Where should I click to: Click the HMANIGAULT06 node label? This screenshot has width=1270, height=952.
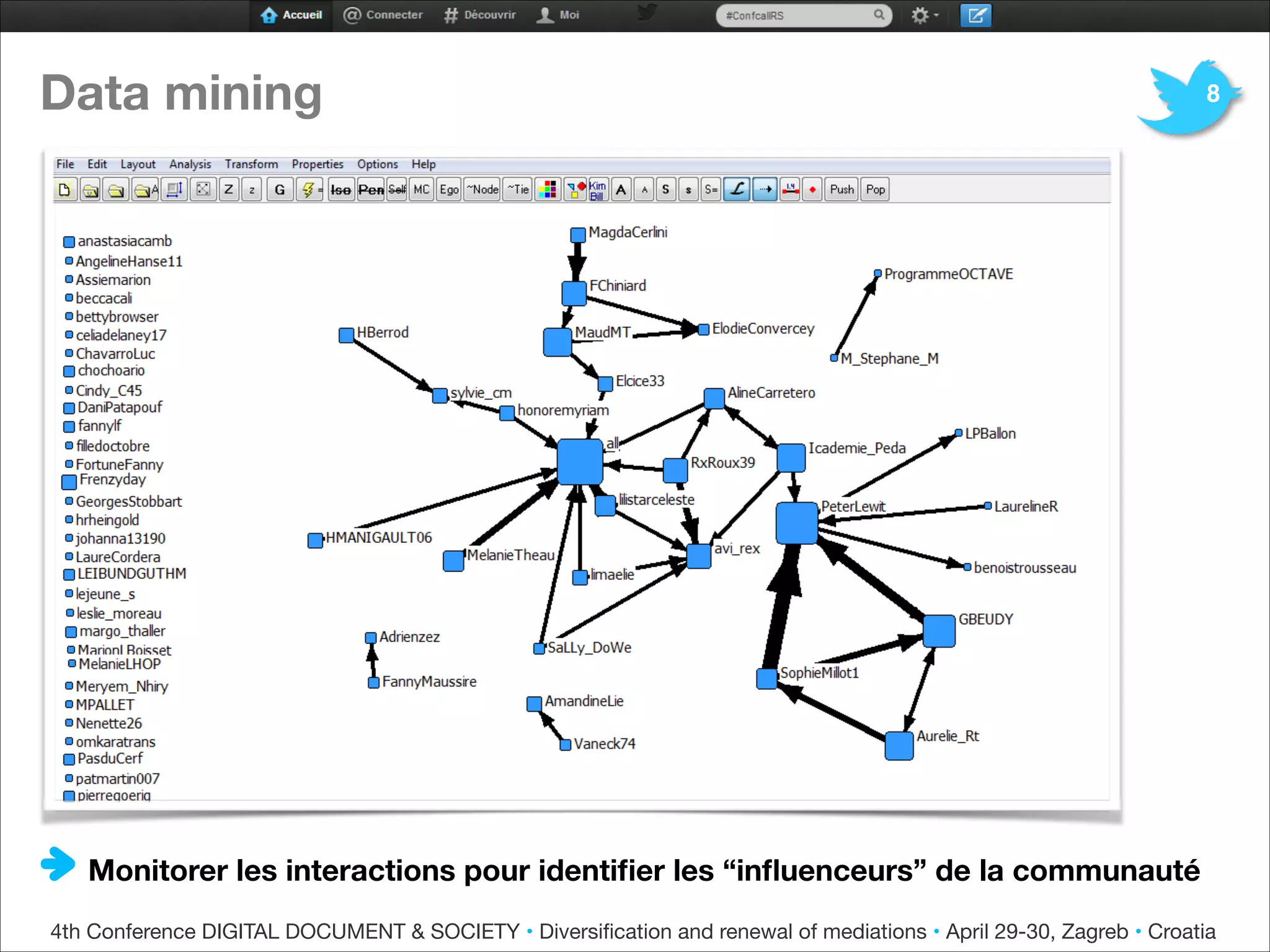pos(379,538)
